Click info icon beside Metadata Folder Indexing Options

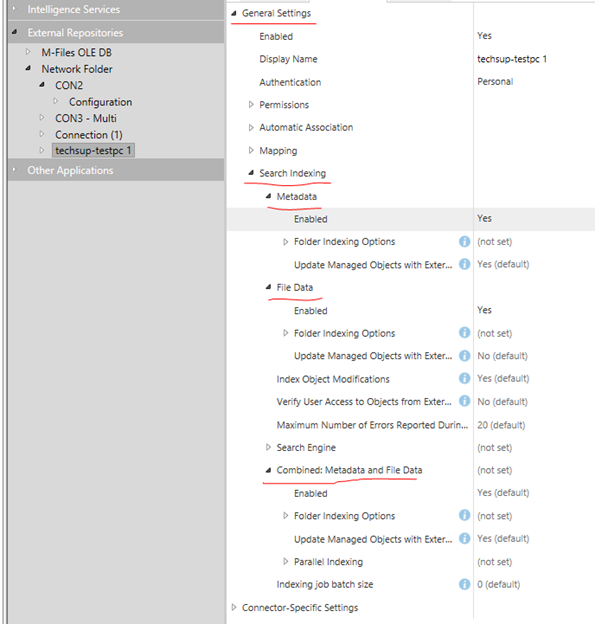click(464, 242)
